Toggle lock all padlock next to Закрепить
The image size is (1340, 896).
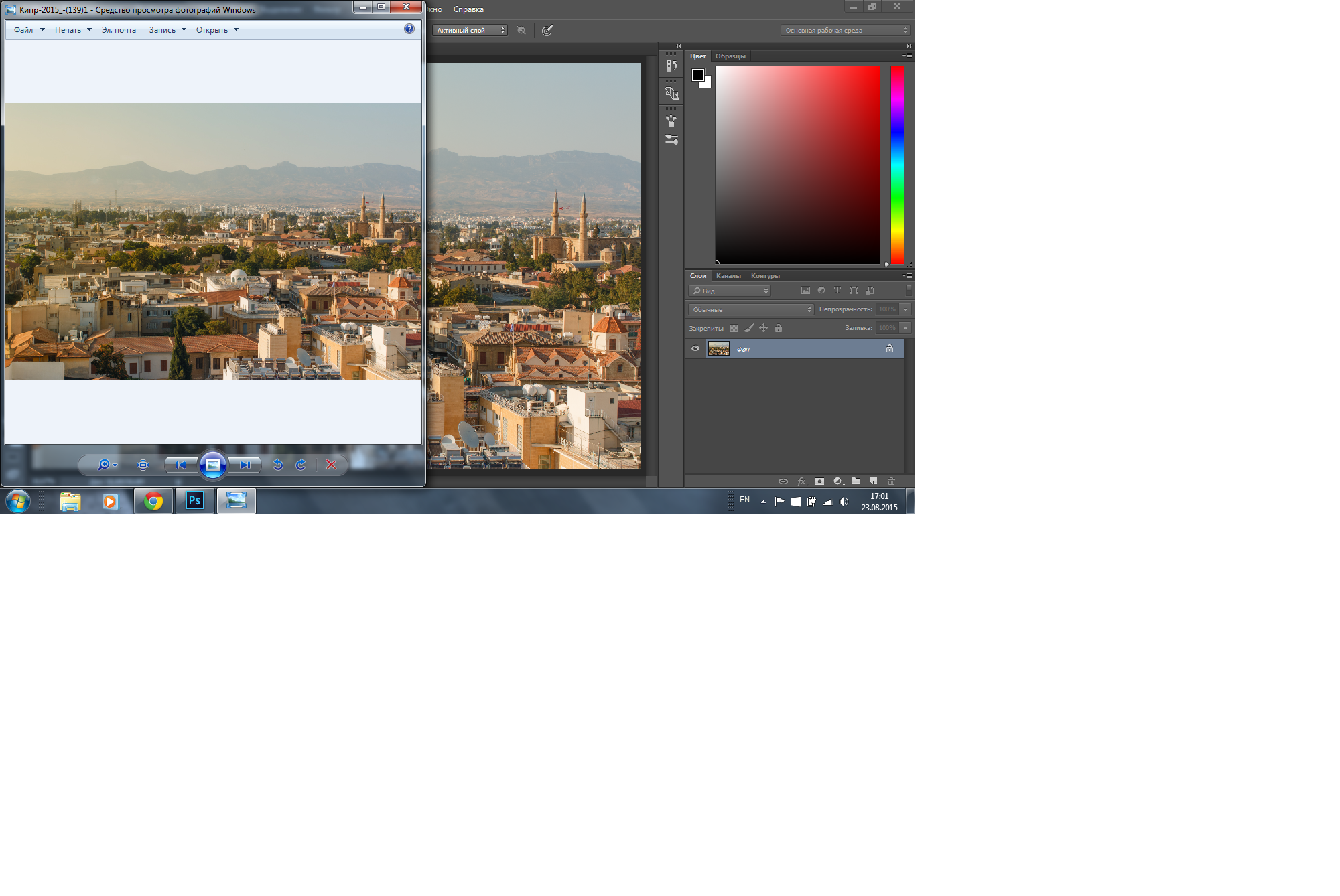coord(779,328)
